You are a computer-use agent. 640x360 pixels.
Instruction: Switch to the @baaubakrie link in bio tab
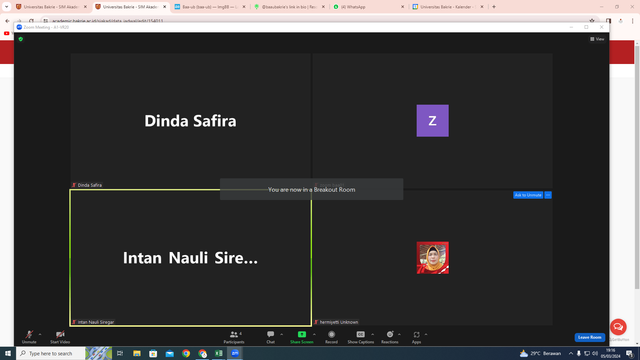pyautogui.click(x=289, y=7)
